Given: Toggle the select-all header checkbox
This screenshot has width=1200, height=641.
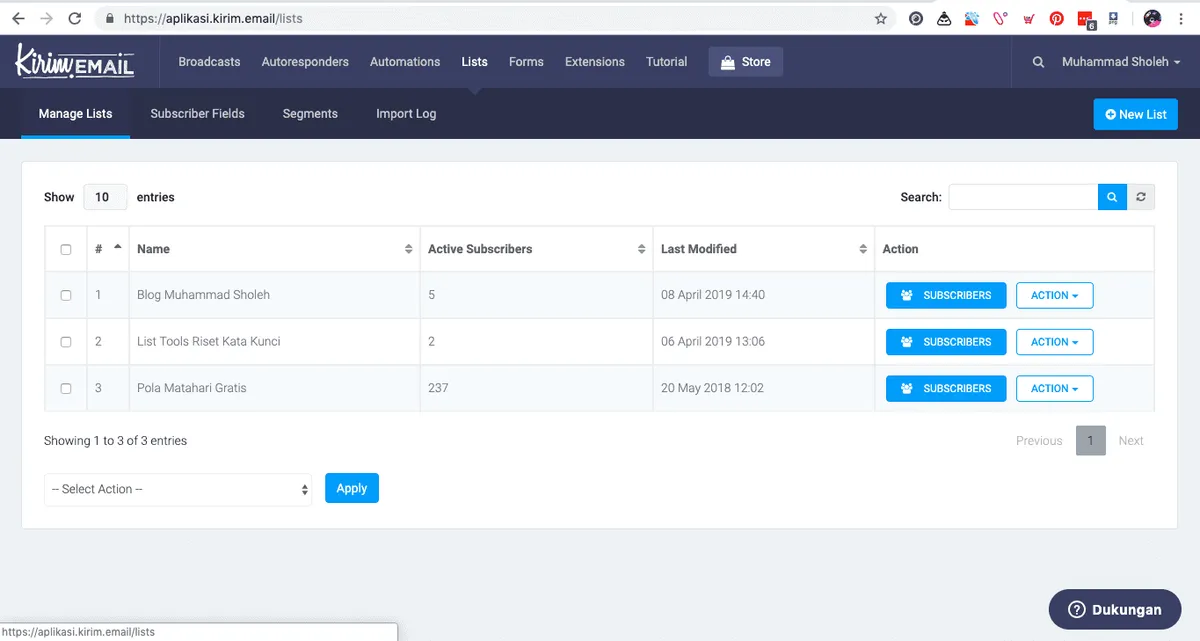Looking at the screenshot, I should [66, 249].
